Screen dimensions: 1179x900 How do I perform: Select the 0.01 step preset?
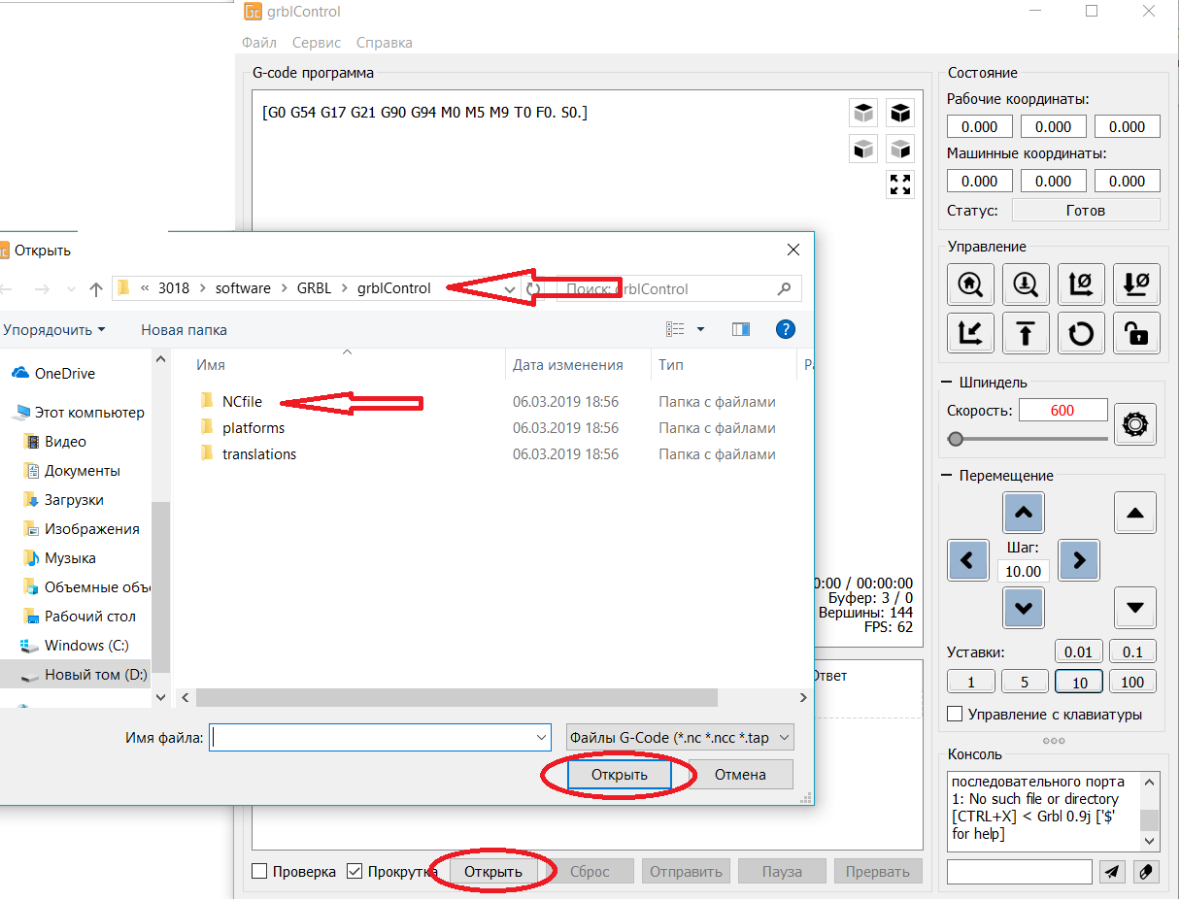click(x=1078, y=652)
